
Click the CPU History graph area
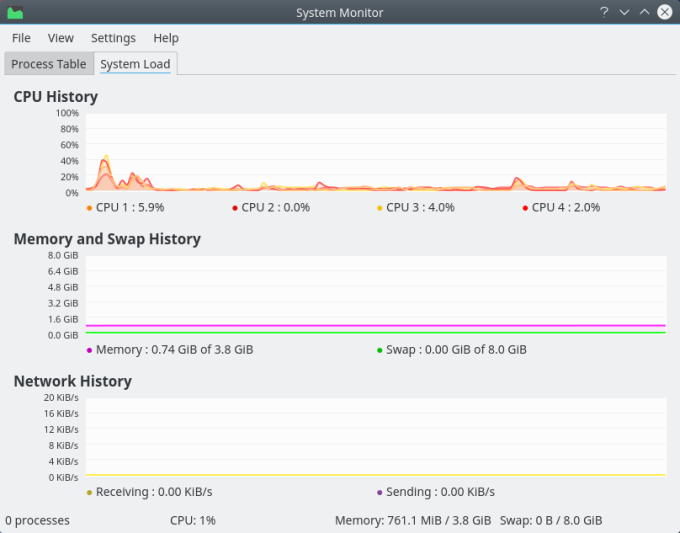(375, 152)
